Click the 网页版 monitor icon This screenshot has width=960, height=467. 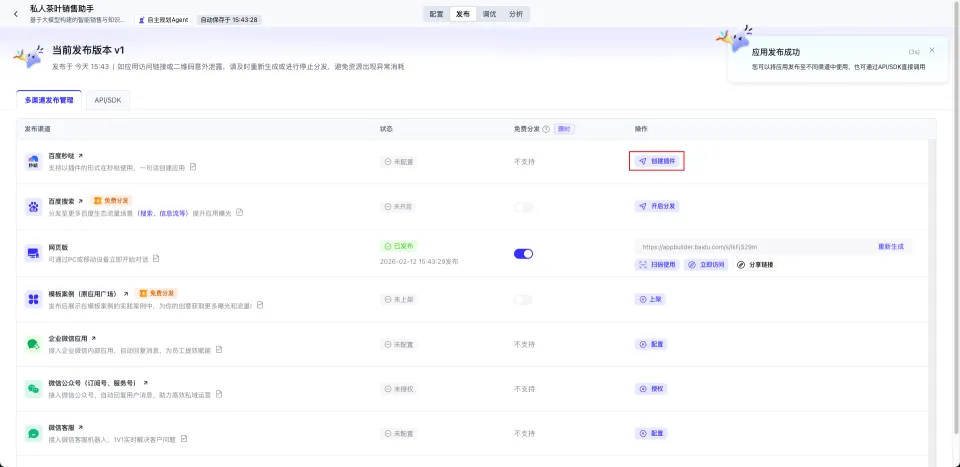33,253
